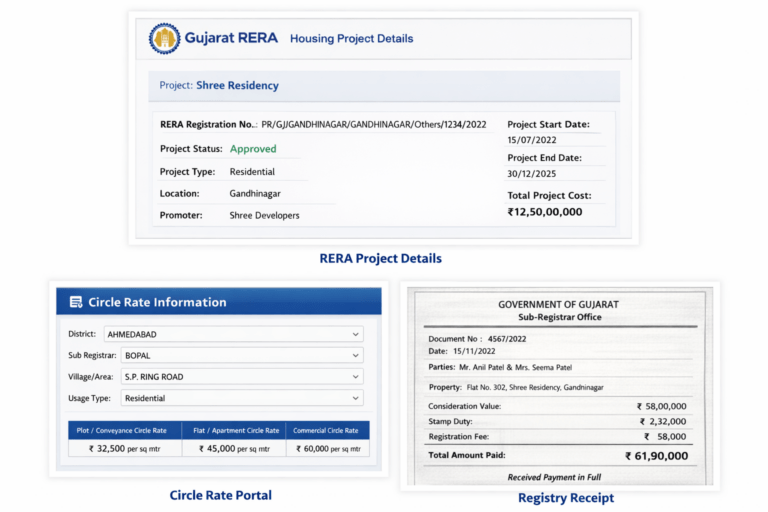The height and width of the screenshot is (512, 768).
Task: Click the start date 15/07/2022
Action: pos(532,140)
